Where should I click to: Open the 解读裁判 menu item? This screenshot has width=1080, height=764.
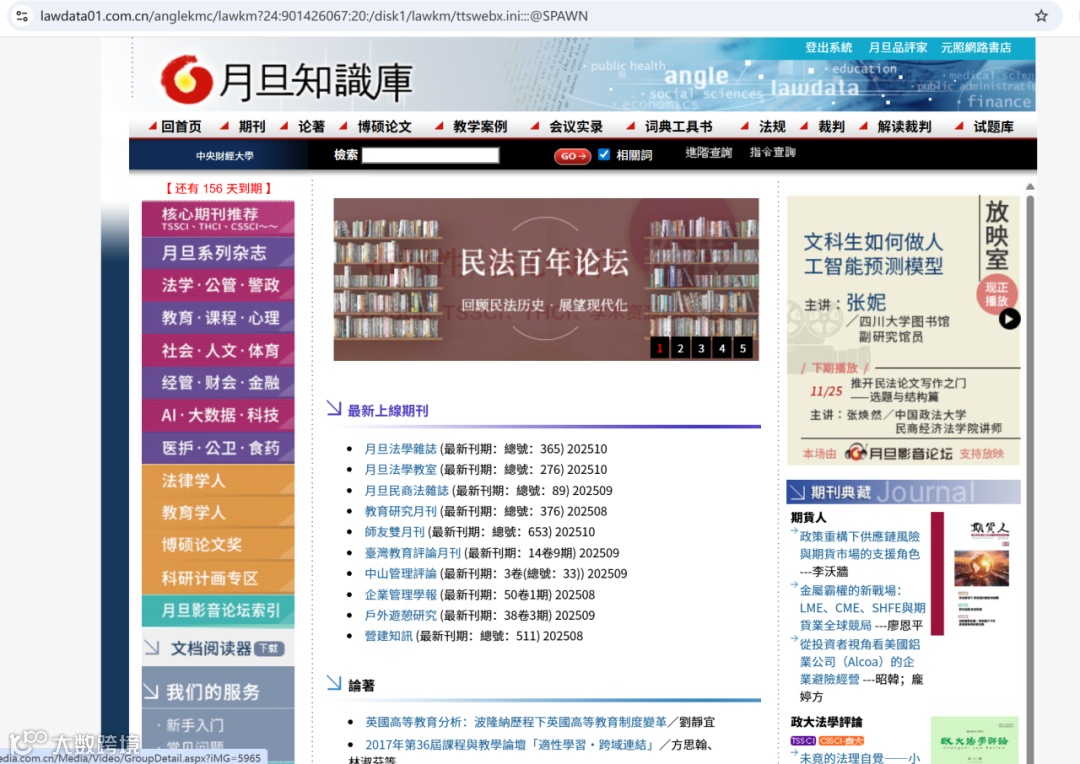pos(904,127)
